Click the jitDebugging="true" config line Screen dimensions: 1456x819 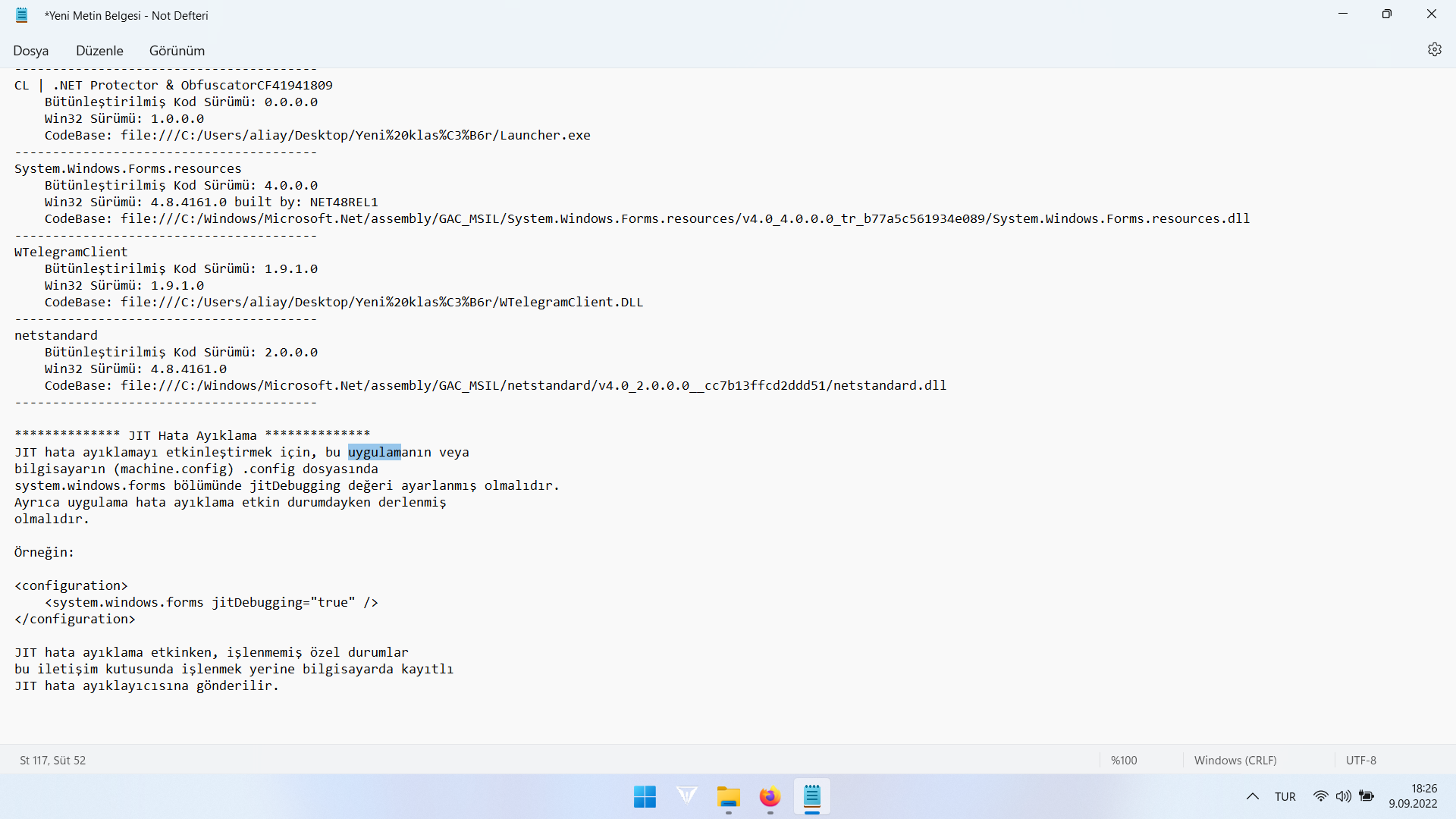point(212,602)
